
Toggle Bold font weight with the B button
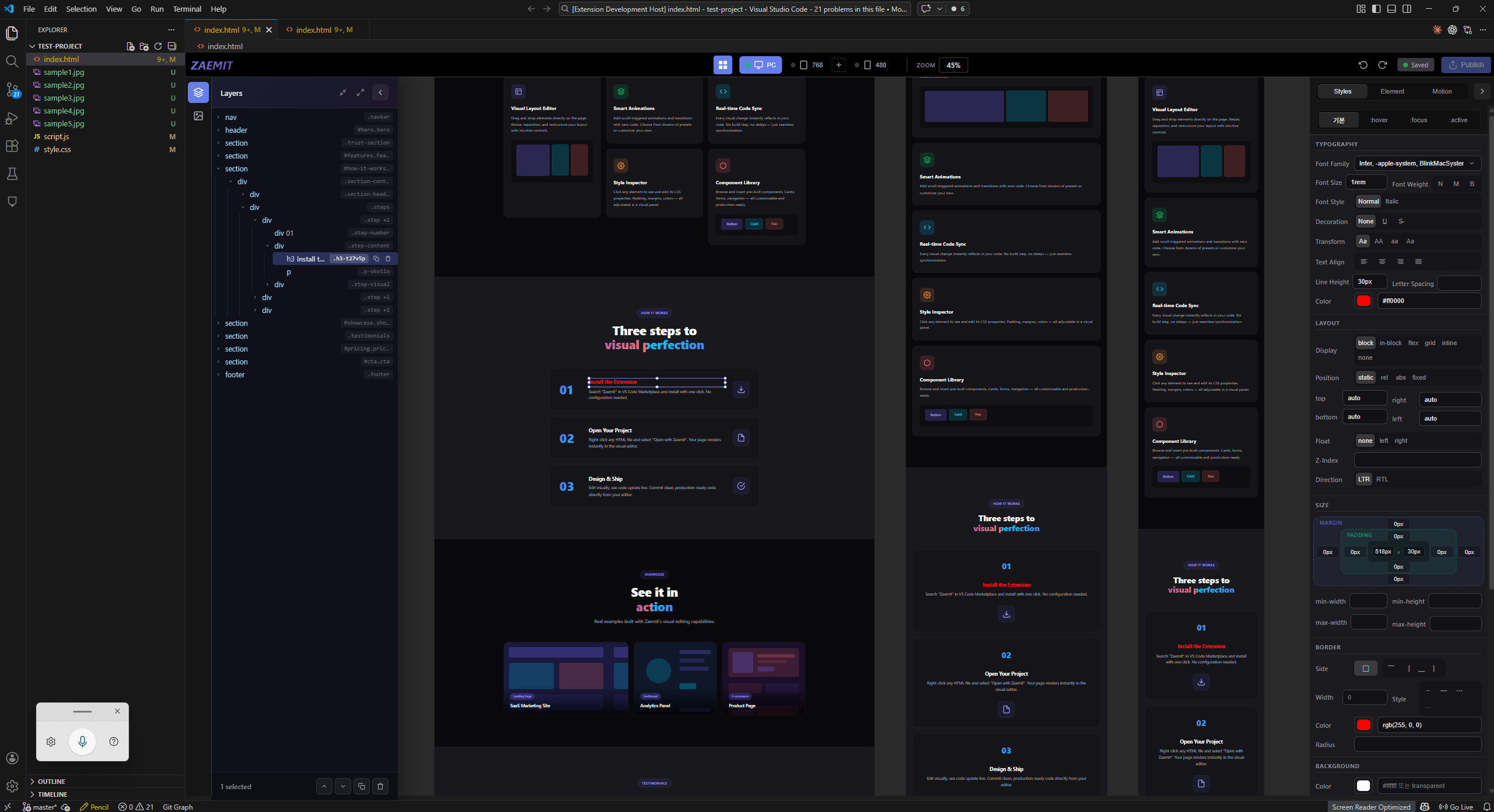click(1472, 184)
